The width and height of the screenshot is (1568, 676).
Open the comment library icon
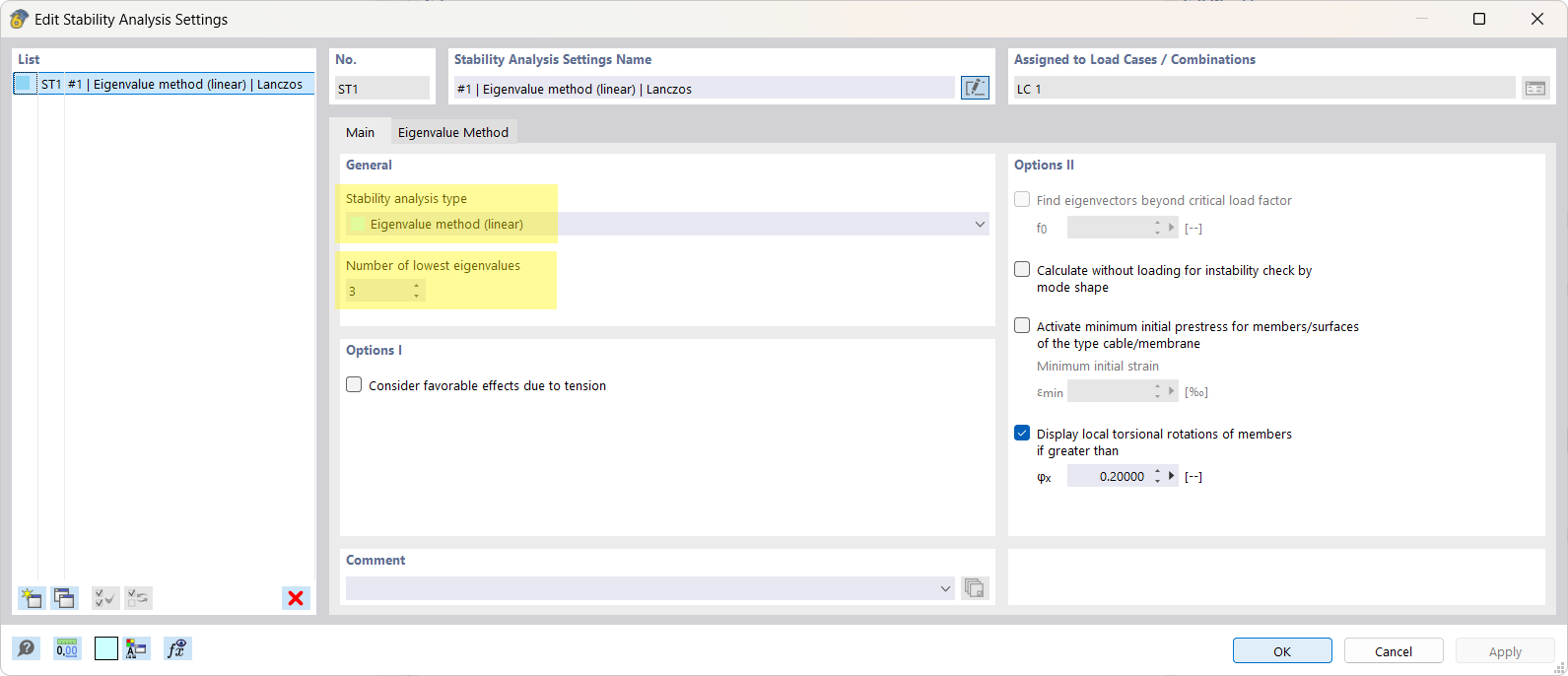975,588
